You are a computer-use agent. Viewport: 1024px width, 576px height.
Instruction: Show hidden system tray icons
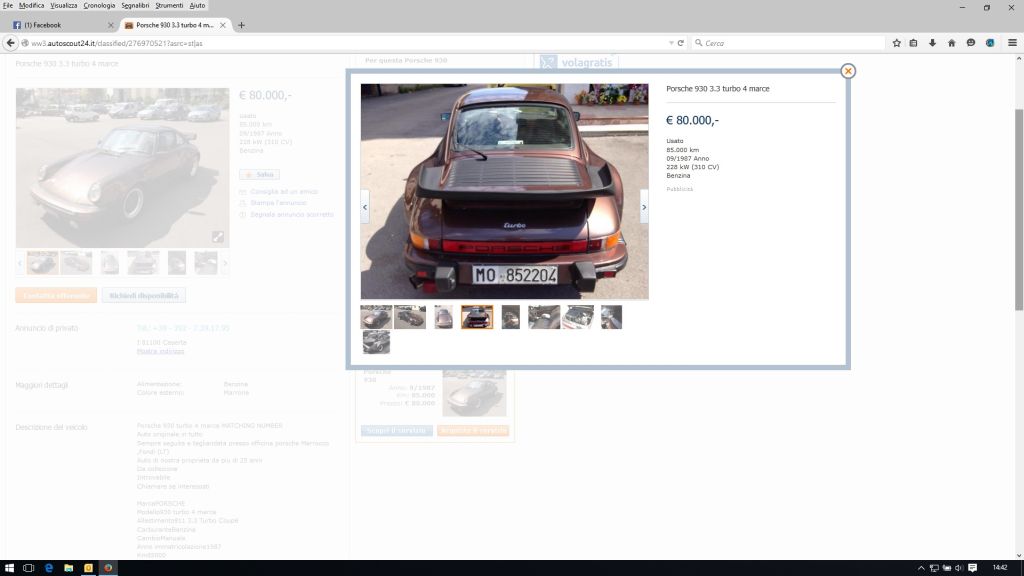point(921,568)
